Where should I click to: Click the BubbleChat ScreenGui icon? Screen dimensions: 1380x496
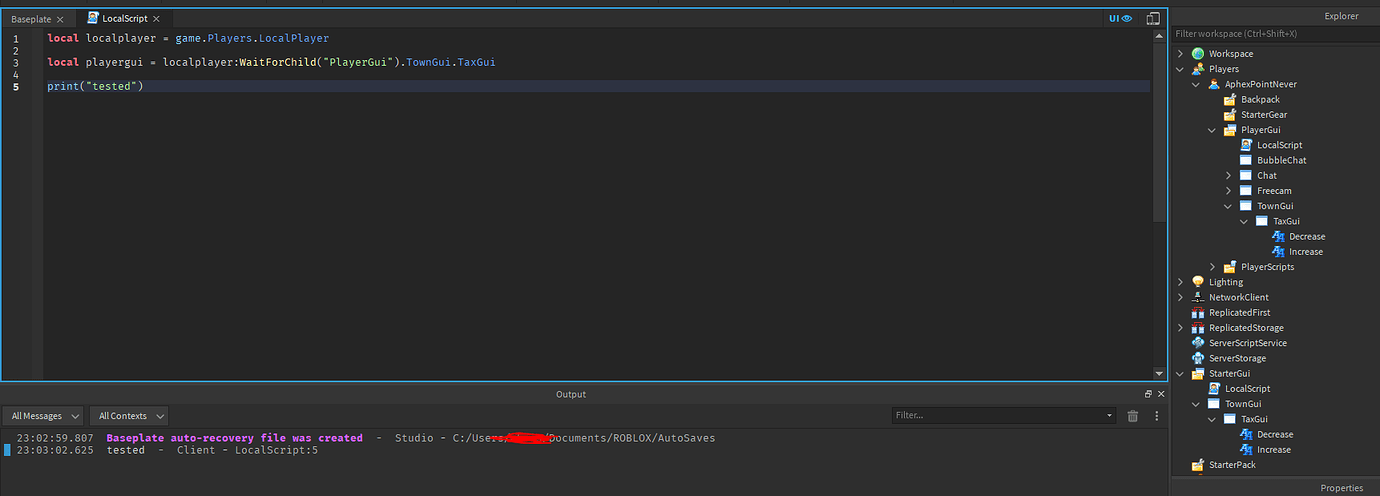1246,160
